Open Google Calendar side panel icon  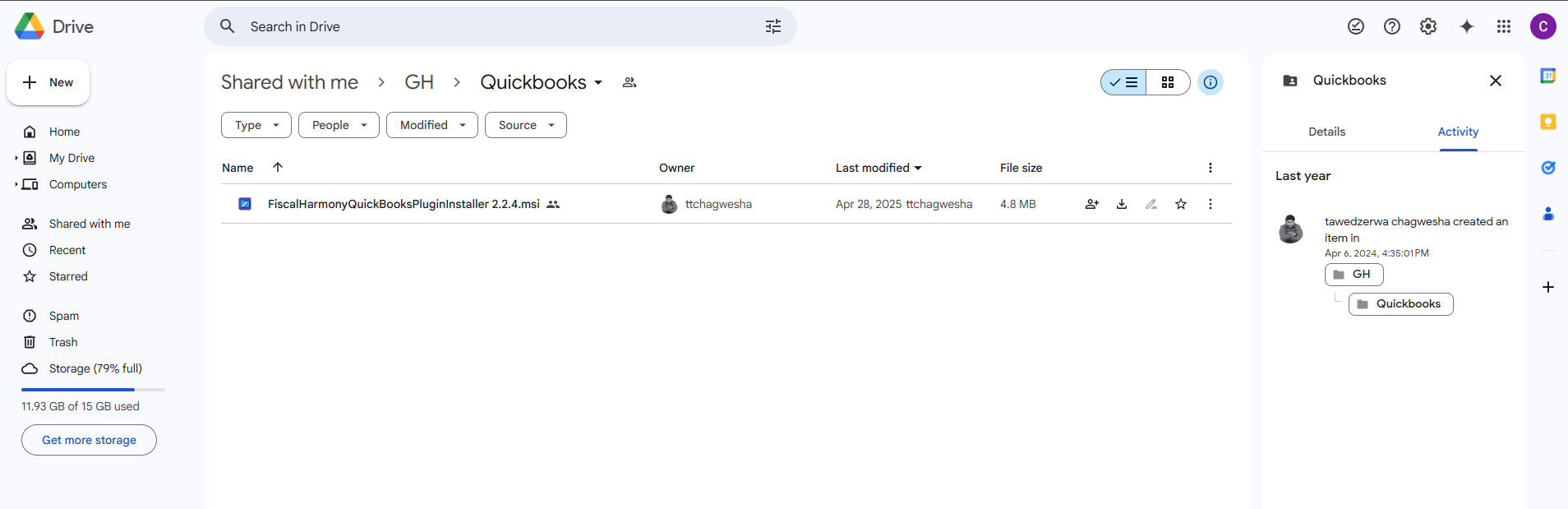(x=1548, y=76)
